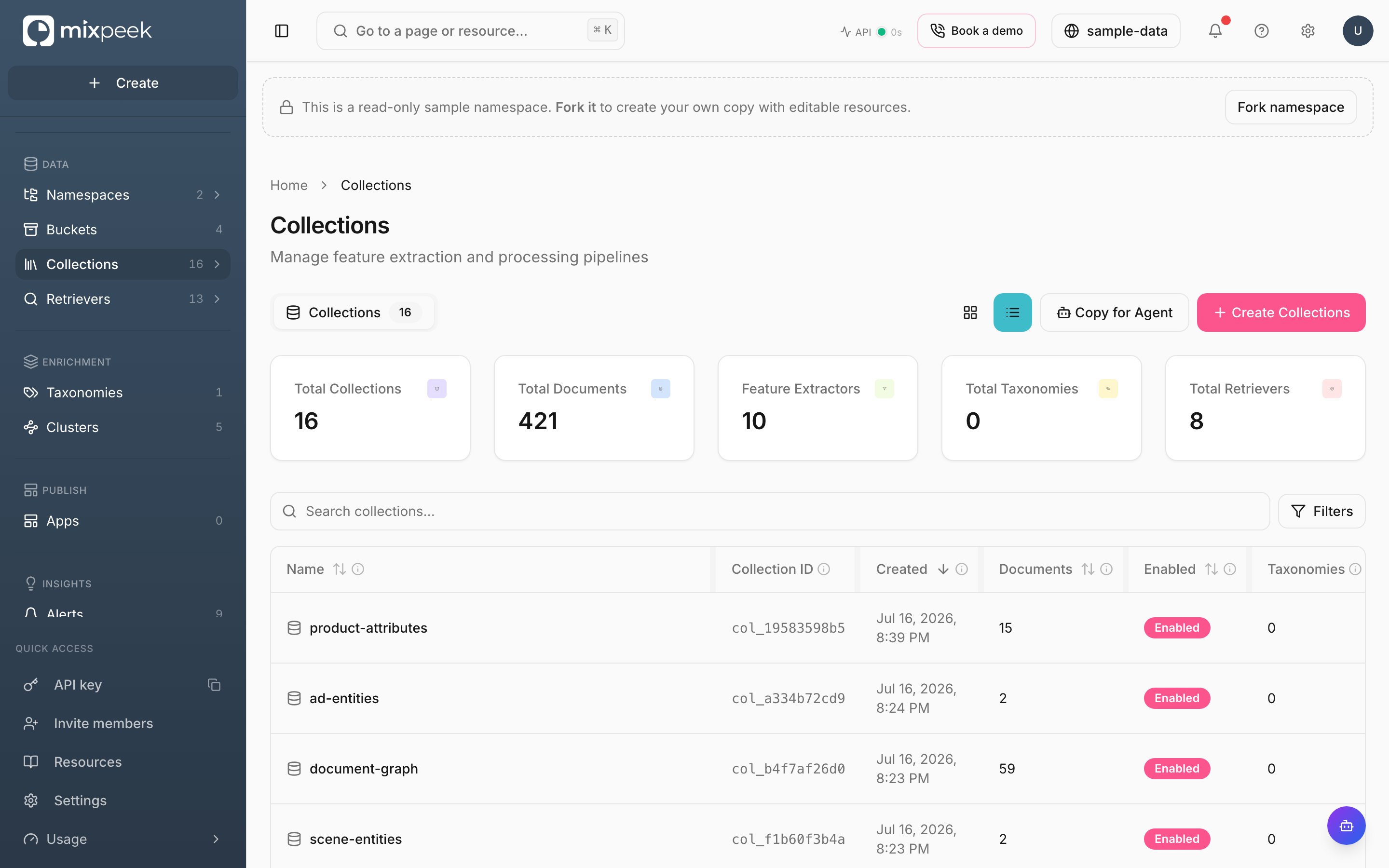1389x868 pixels.
Task: Expand the Collections sidebar chevron
Action: [x=217, y=264]
